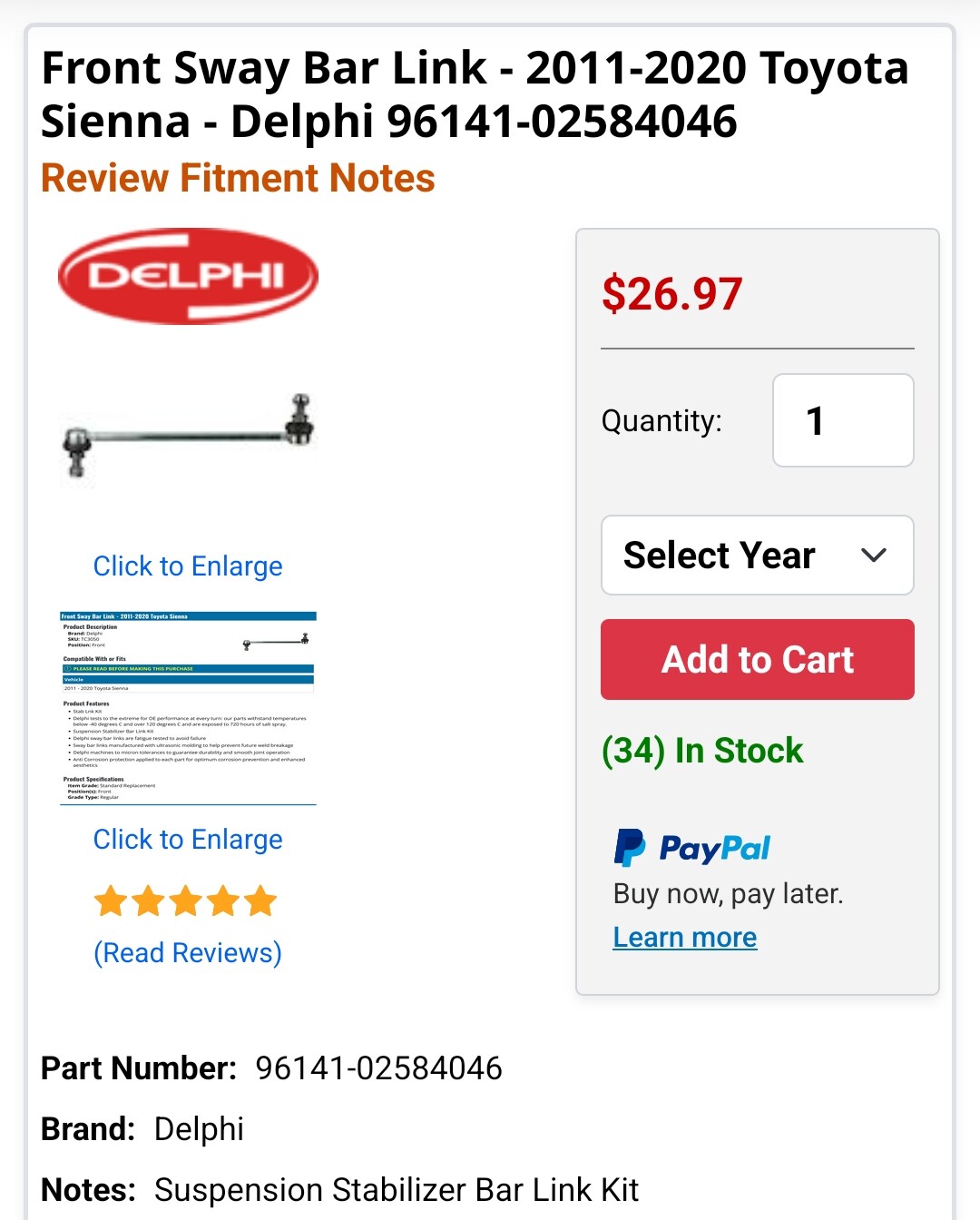
Task: Open the Select Year dropdown
Action: pyautogui.click(x=757, y=556)
